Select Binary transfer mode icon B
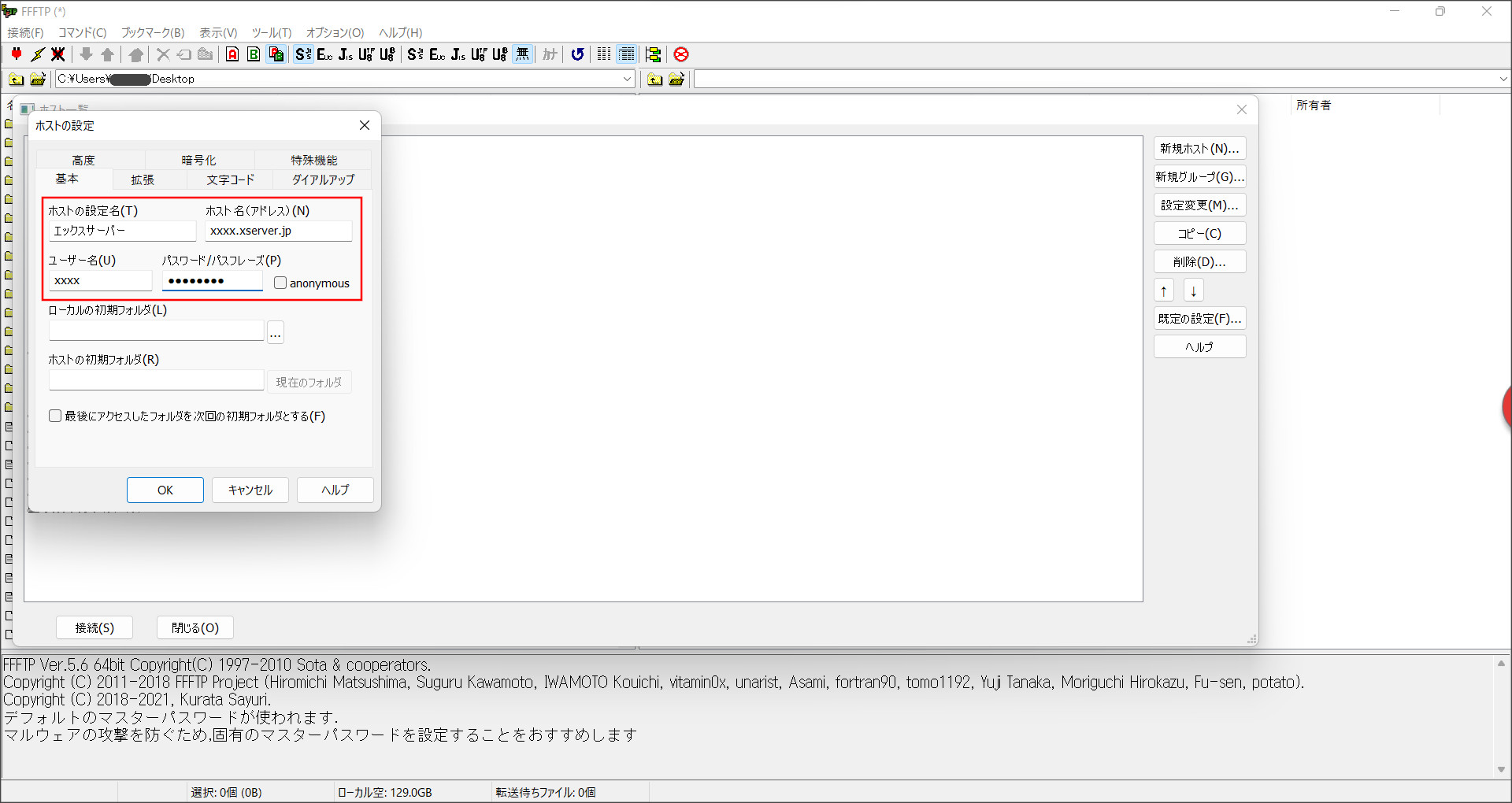 (254, 54)
